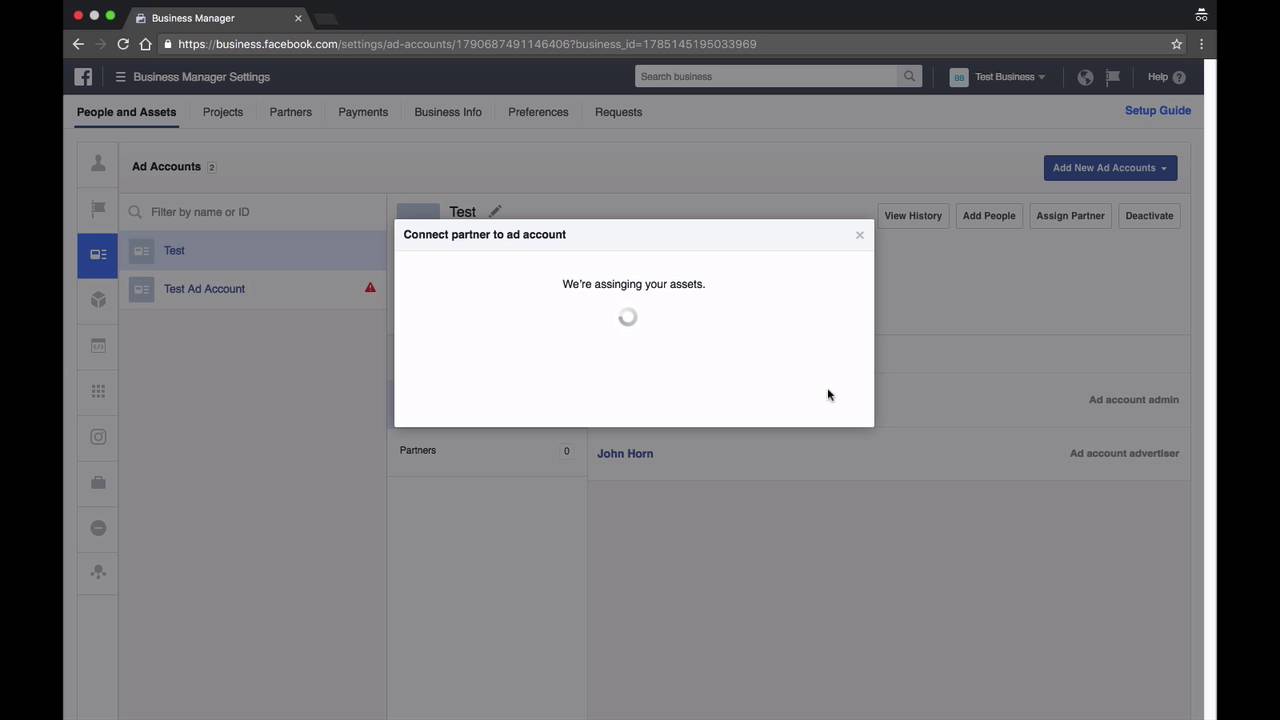
Task: Click the Search business input field
Action: [x=766, y=76]
